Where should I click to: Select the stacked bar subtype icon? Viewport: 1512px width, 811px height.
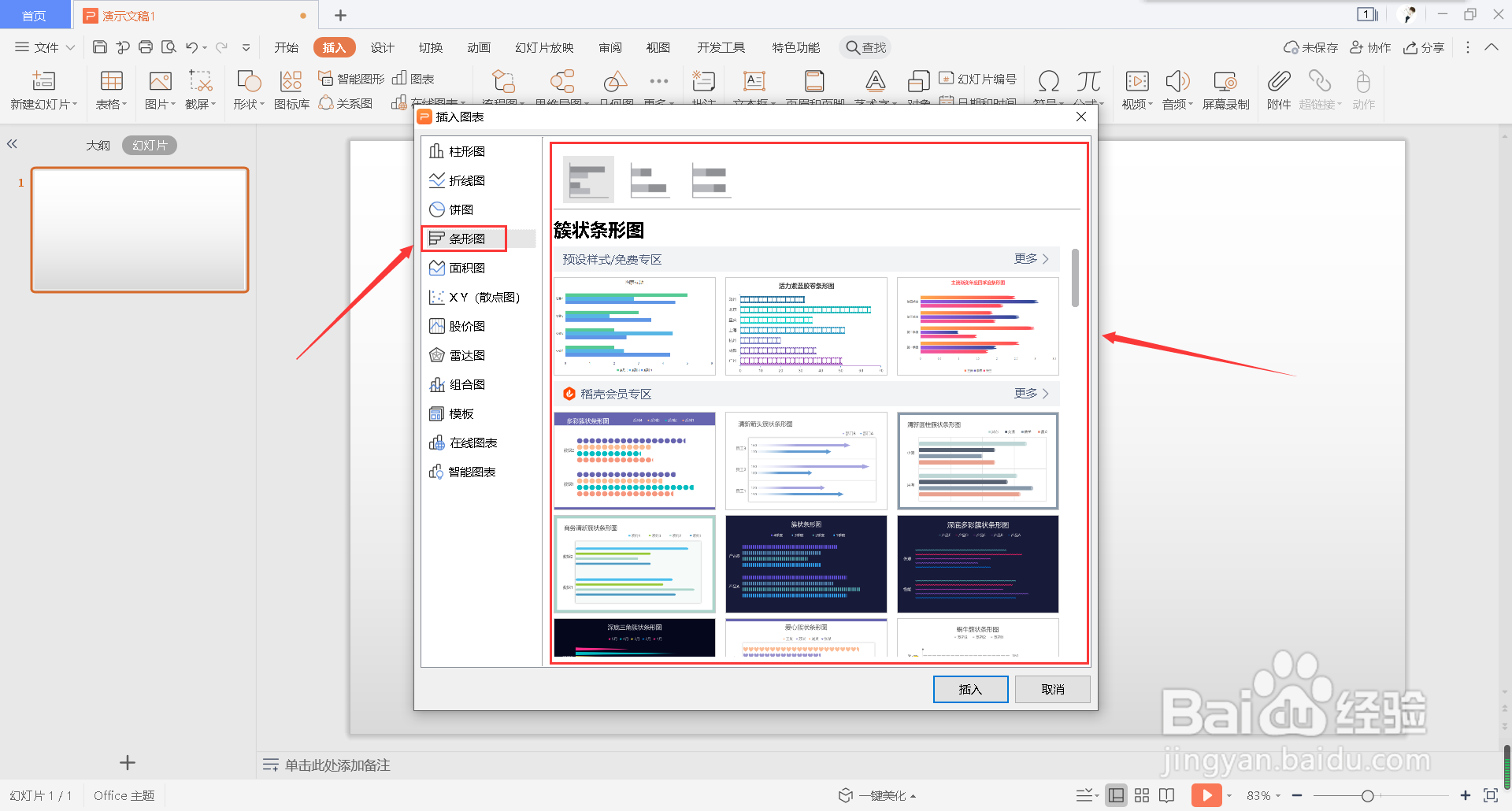(650, 180)
